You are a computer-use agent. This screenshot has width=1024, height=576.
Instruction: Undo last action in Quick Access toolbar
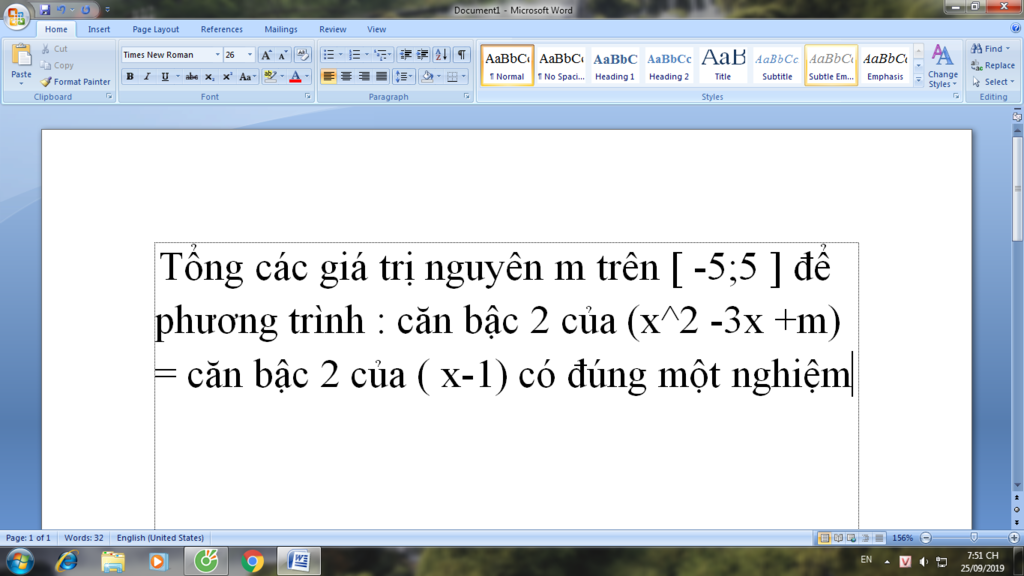61,10
